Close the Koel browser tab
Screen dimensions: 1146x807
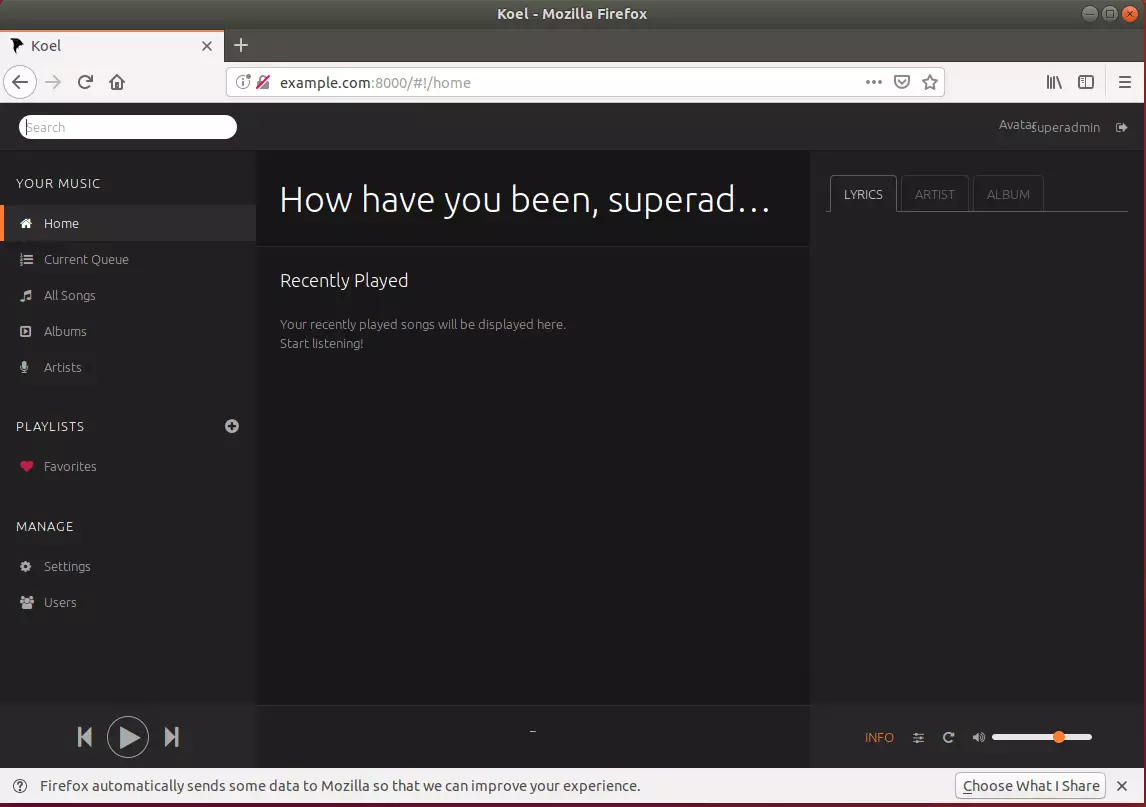[x=207, y=46]
